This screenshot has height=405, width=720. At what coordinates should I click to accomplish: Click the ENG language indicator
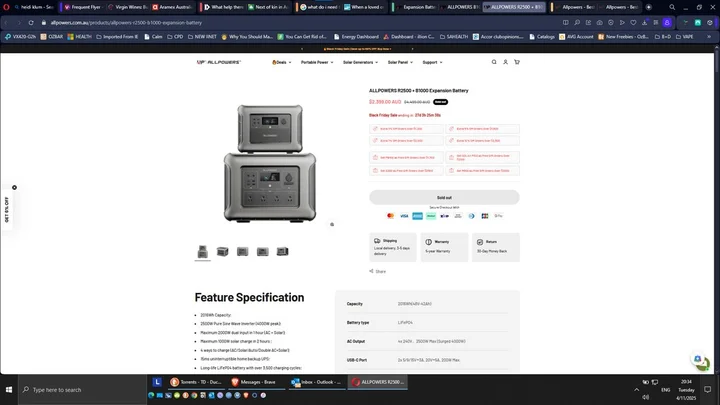(x=665, y=389)
